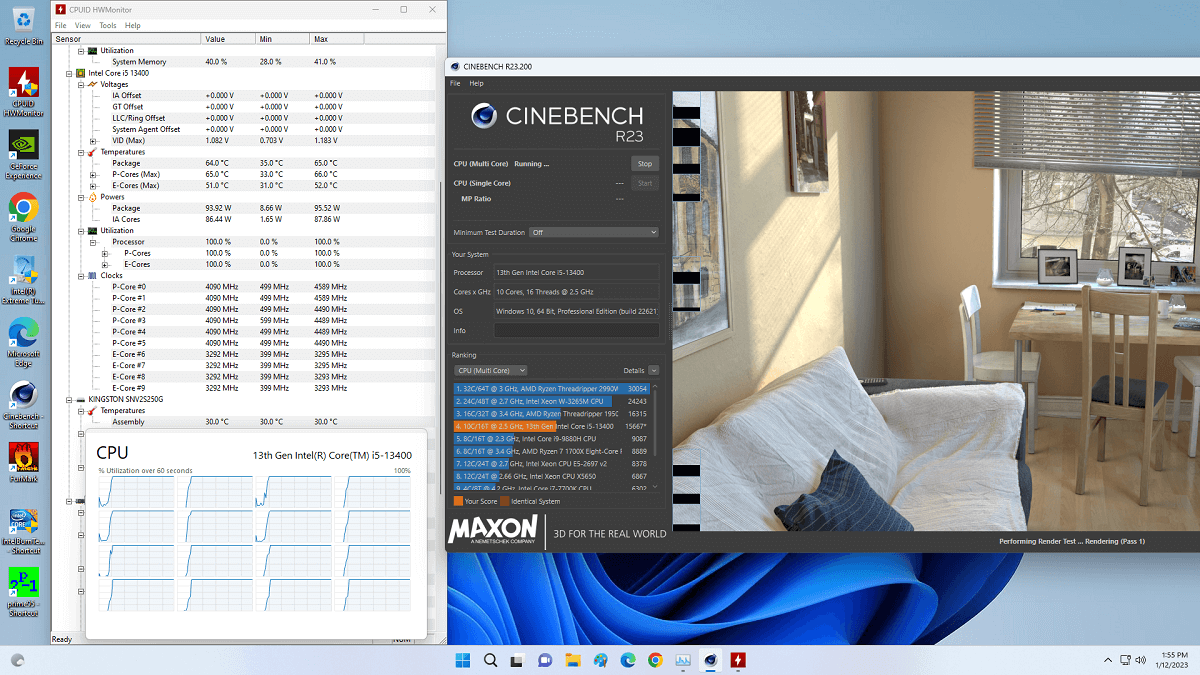Screen dimensions: 1200x675
Task: Open taskbar Search magnifier
Action: coord(491,660)
